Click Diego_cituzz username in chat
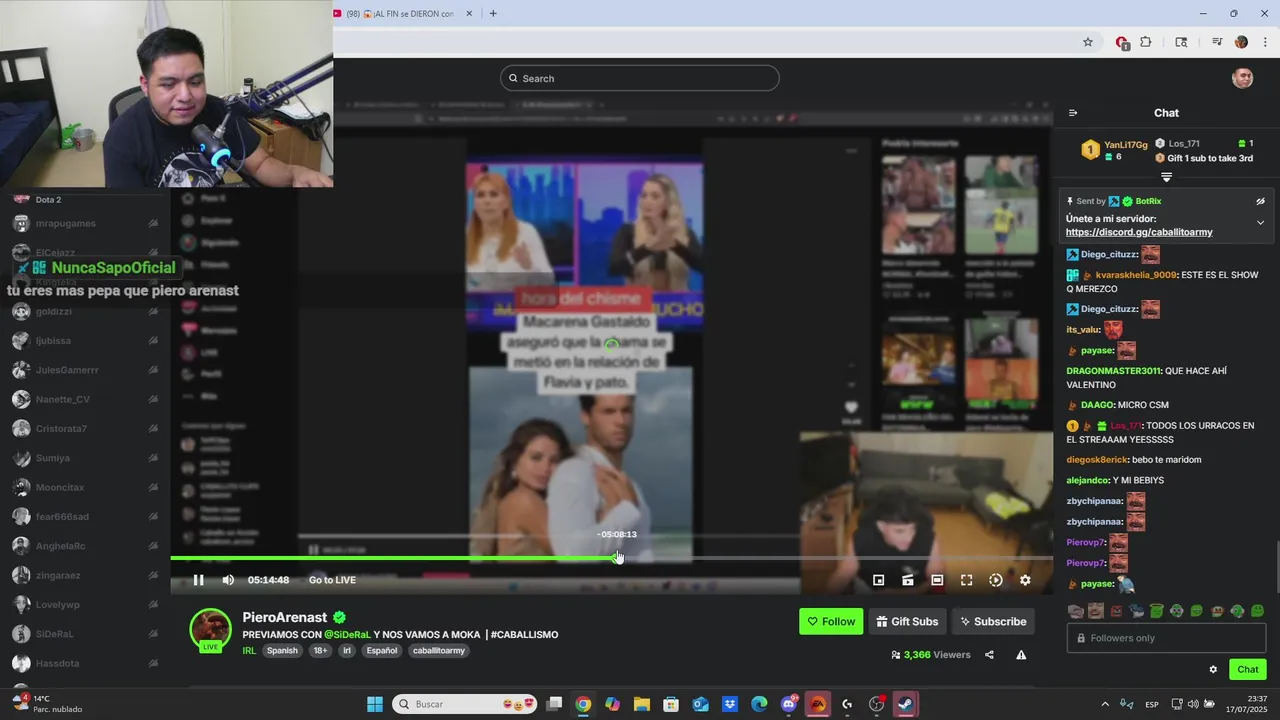The width and height of the screenshot is (1280, 720). 1109,254
